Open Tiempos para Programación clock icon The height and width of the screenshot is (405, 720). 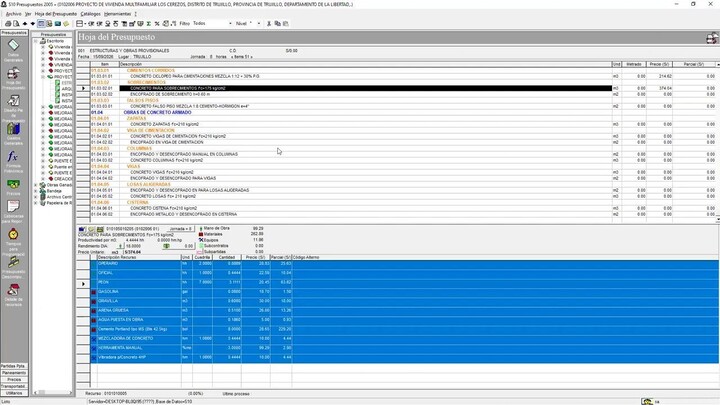pos(13,242)
